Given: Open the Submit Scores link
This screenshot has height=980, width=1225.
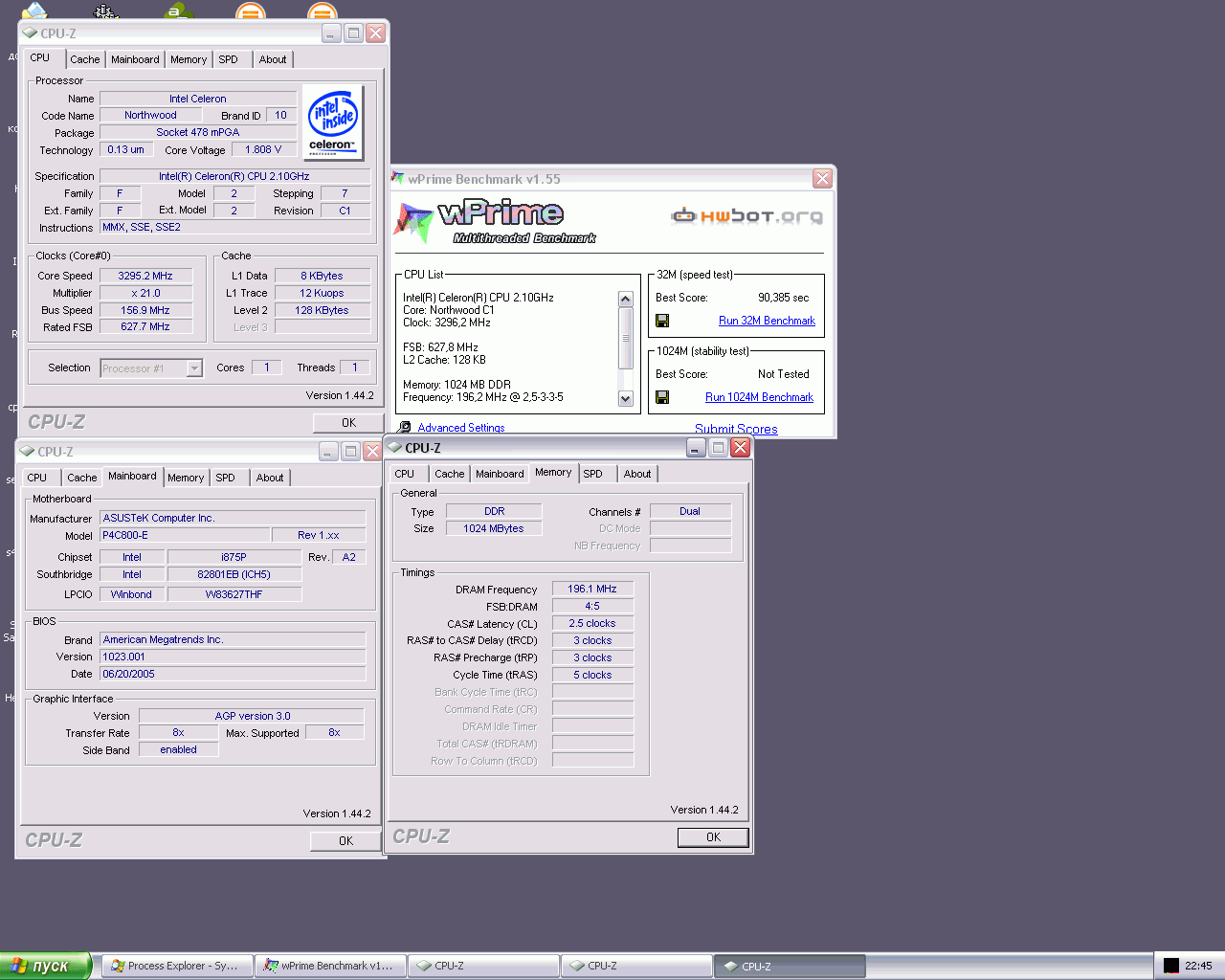Looking at the screenshot, I should tap(736, 429).
